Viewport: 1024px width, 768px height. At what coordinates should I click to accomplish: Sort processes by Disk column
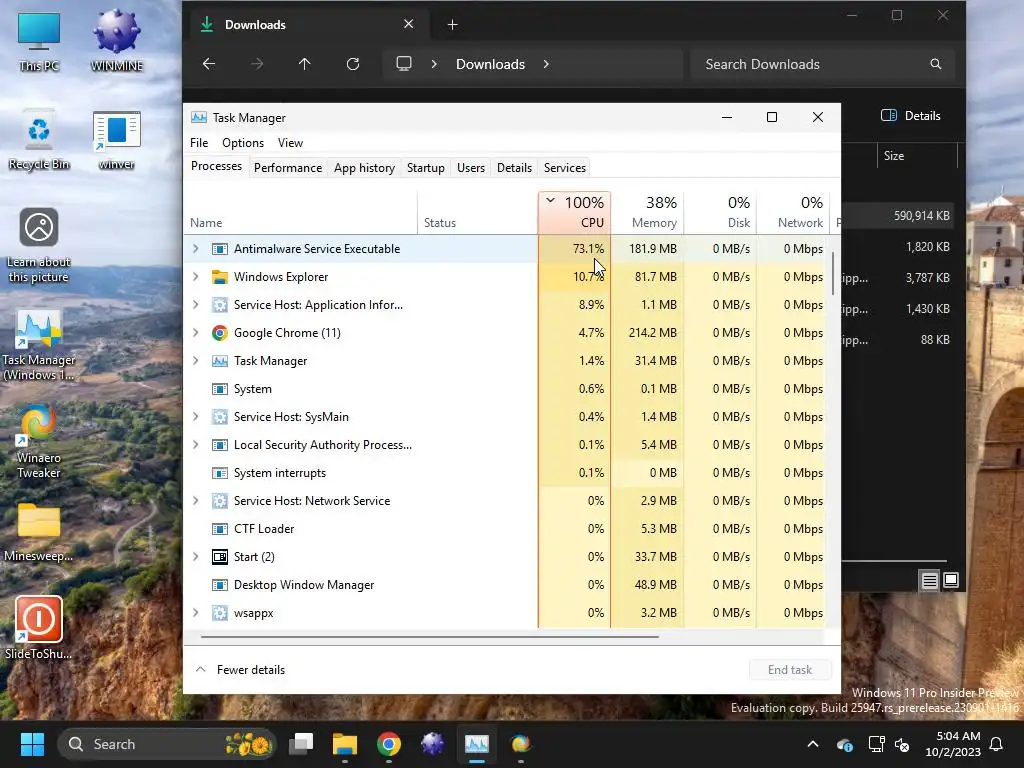tap(720, 212)
